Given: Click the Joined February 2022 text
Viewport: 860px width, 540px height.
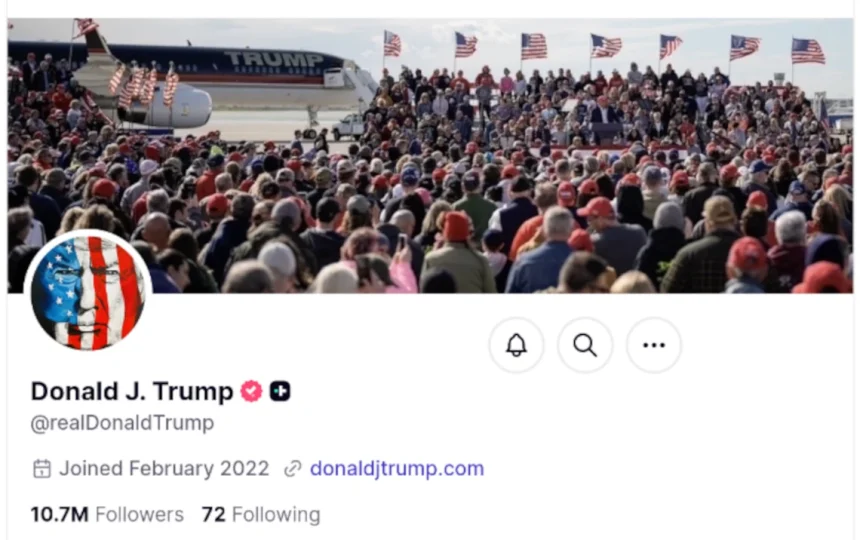Looking at the screenshot, I should click(164, 469).
